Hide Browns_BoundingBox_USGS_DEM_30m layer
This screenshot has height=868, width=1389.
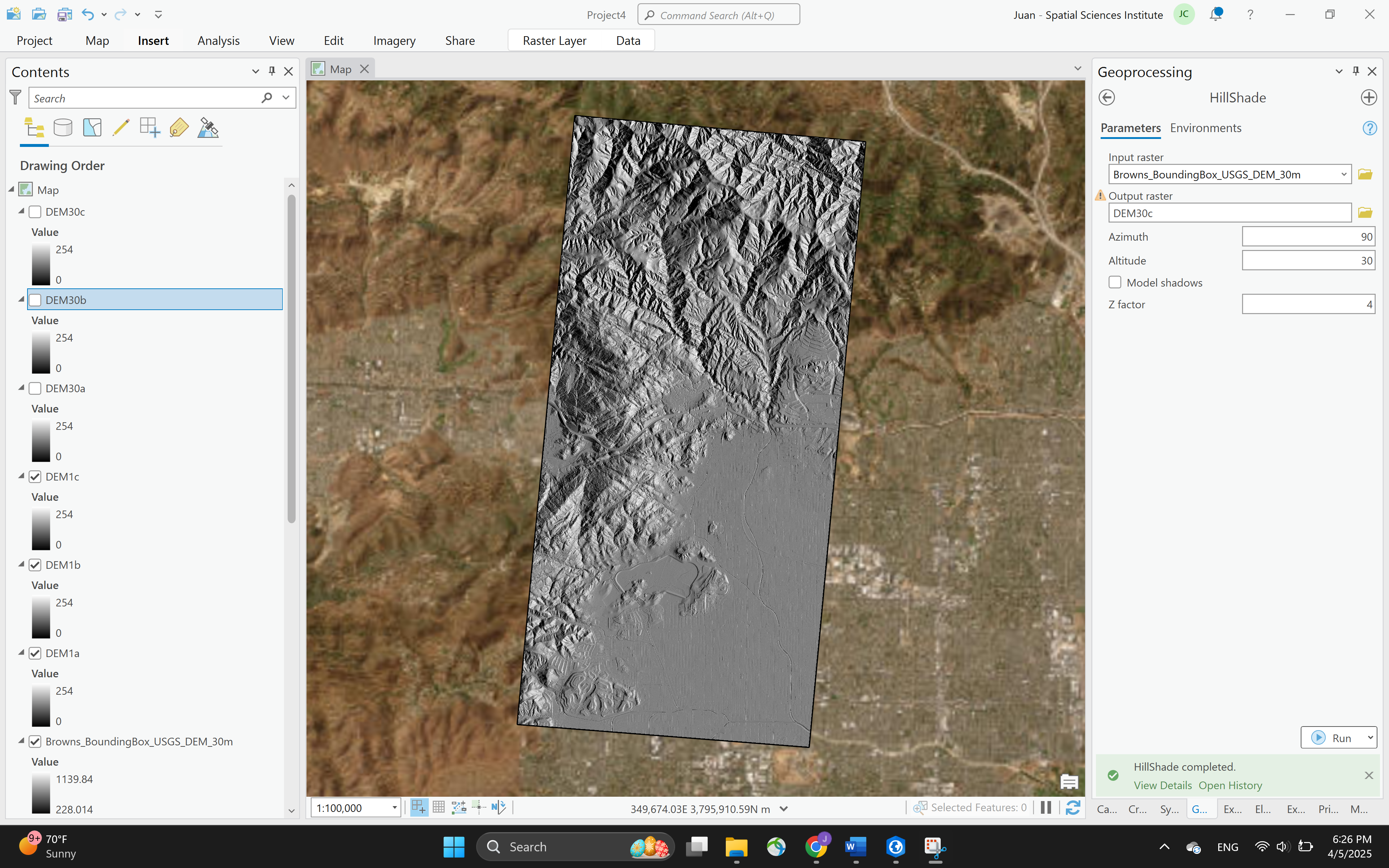point(35,742)
